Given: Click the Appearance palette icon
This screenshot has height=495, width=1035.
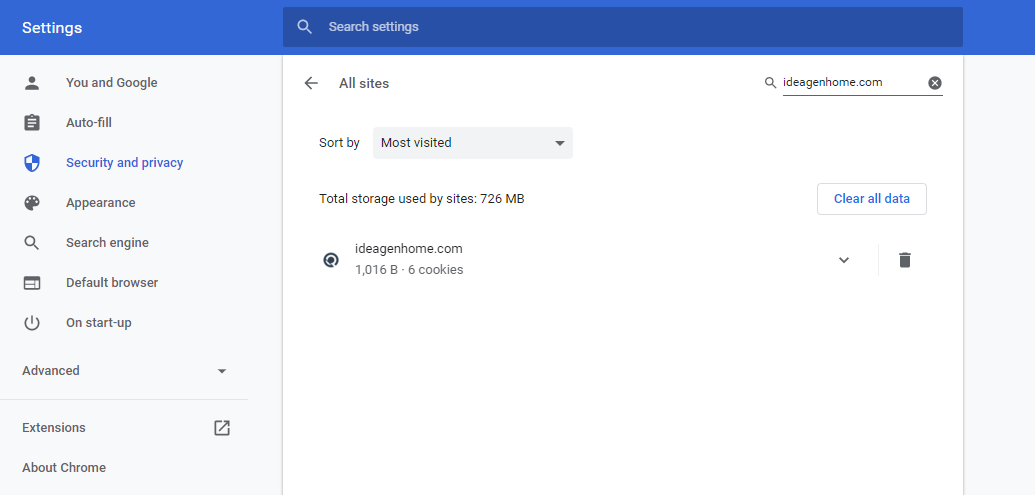Looking at the screenshot, I should 32,203.
